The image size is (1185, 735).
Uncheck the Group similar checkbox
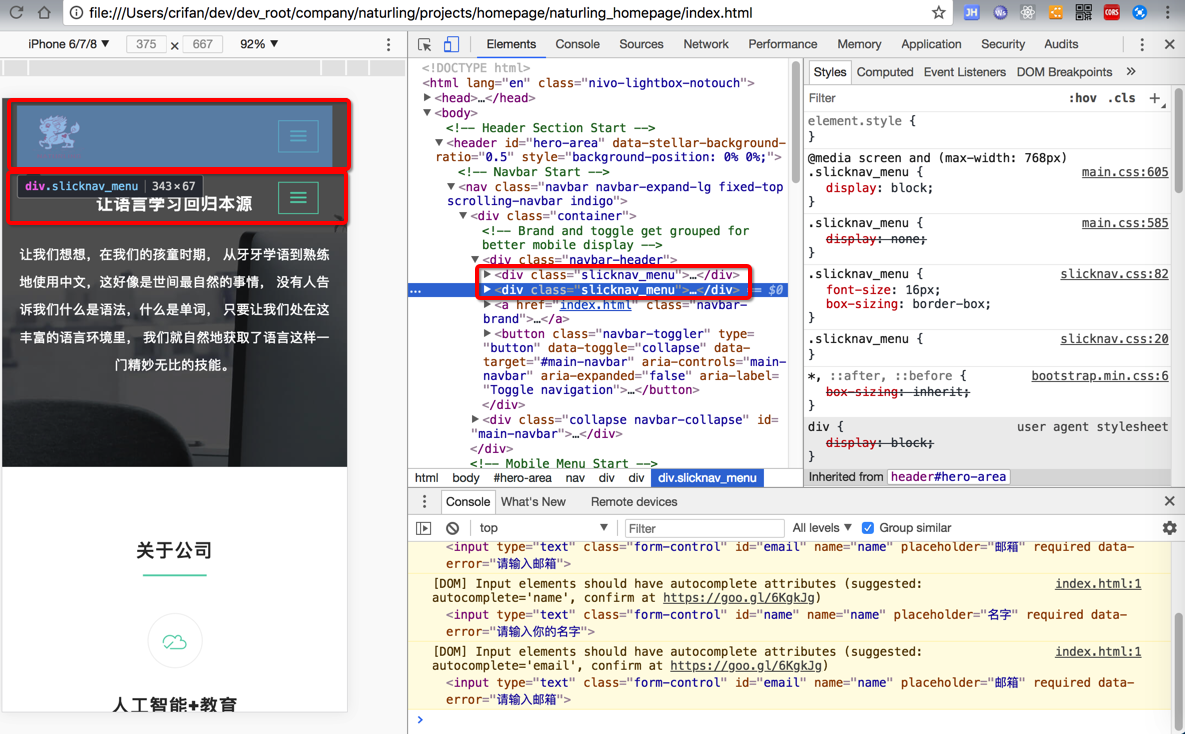click(x=868, y=528)
